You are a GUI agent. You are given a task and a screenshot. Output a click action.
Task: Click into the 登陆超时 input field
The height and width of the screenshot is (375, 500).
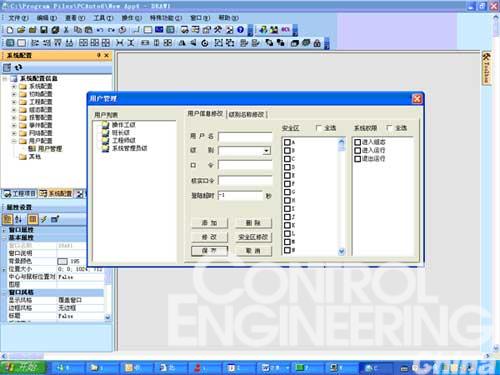[240, 195]
